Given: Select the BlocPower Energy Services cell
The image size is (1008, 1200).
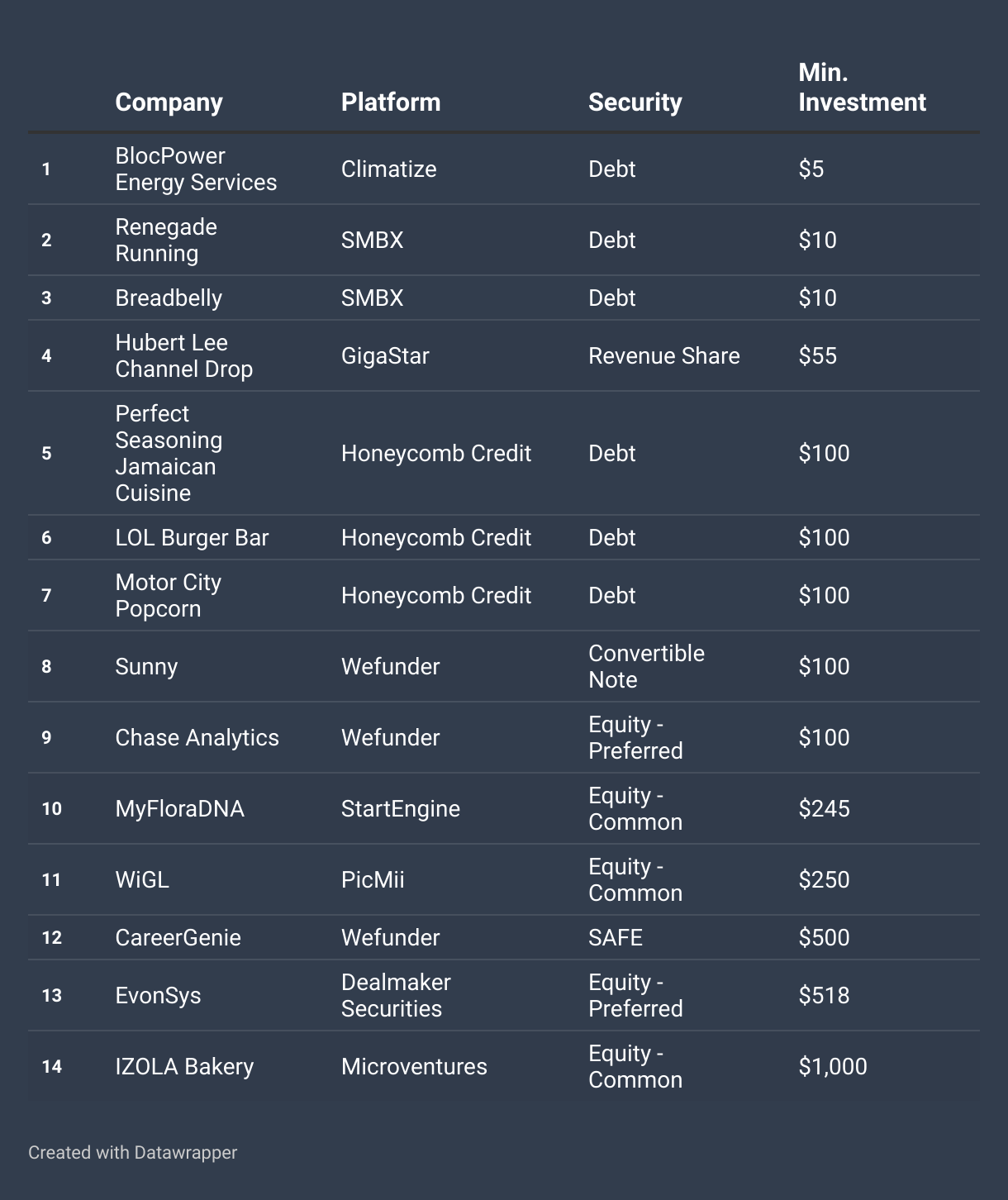Looking at the screenshot, I should point(196,169).
